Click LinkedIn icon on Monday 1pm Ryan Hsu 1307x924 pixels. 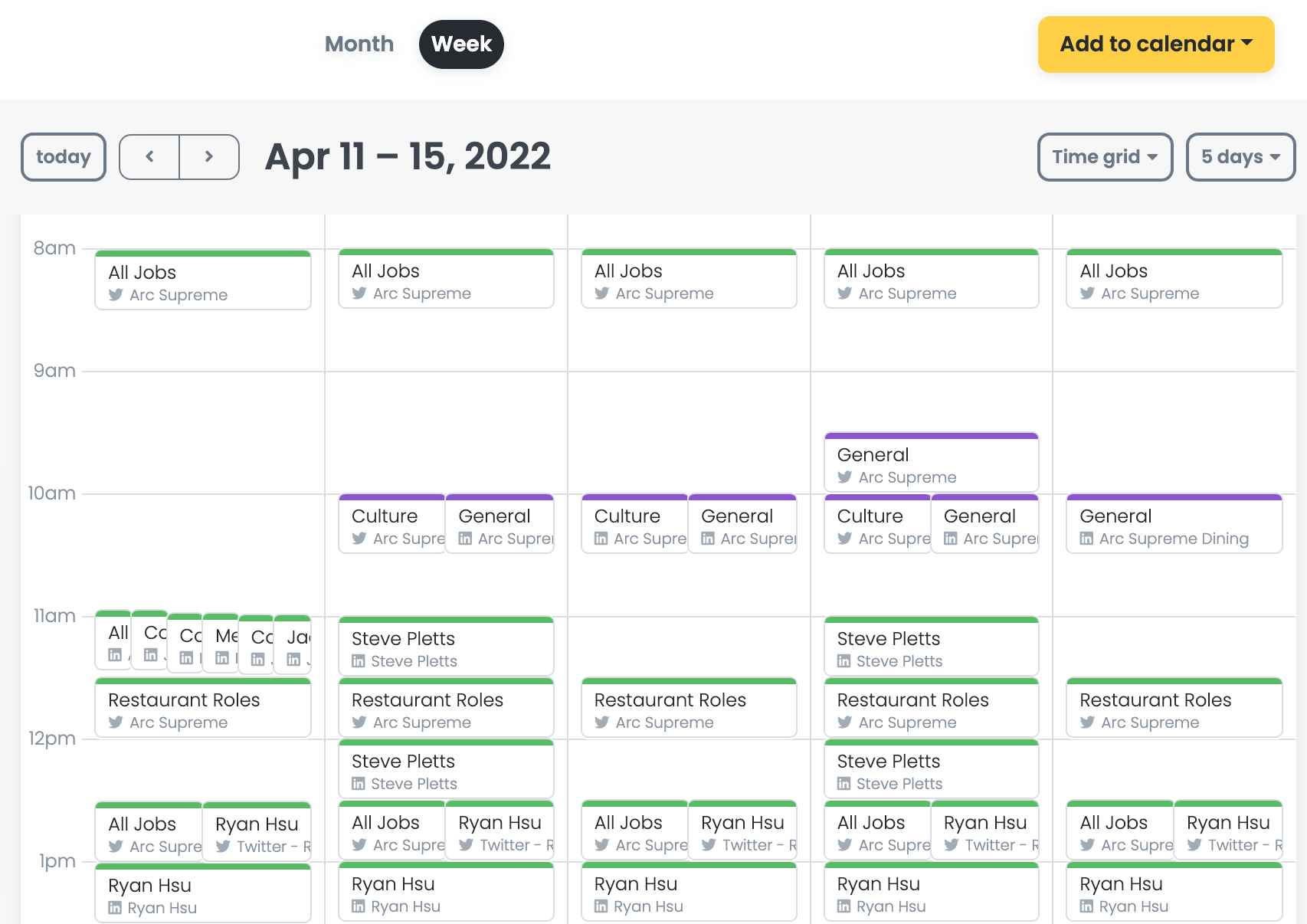pos(115,908)
